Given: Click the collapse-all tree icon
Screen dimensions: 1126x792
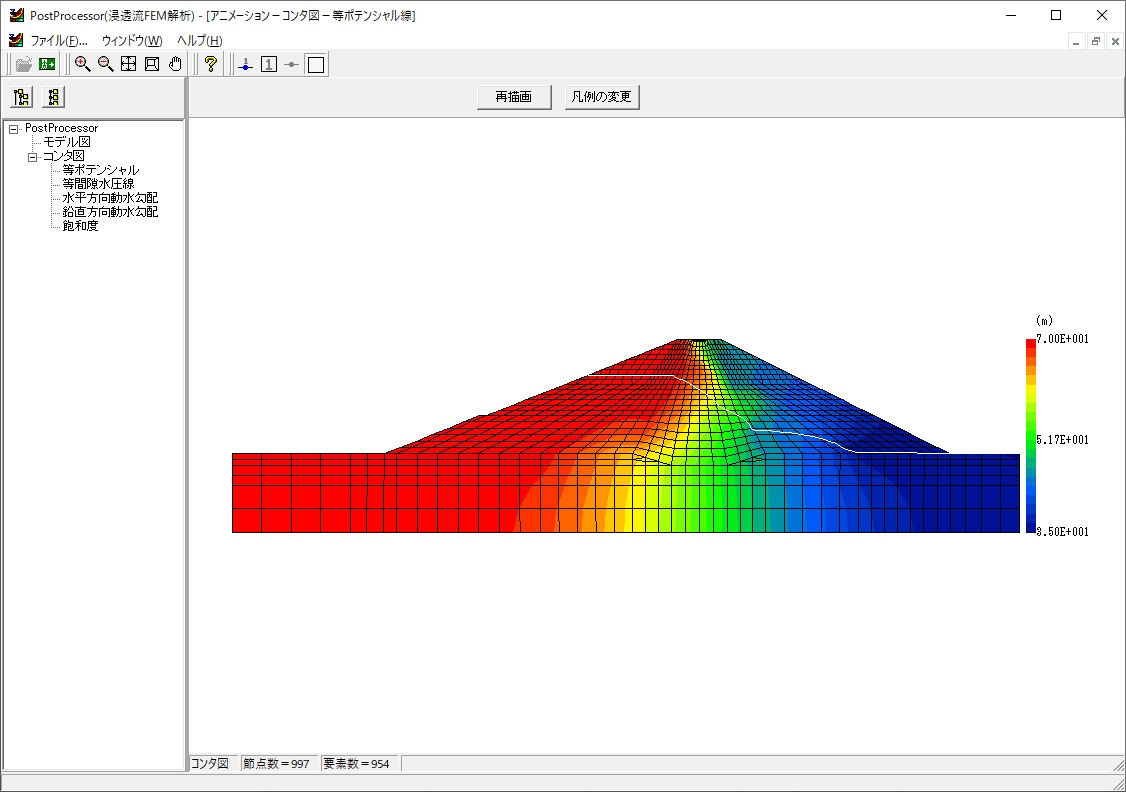Looking at the screenshot, I should click(x=54, y=97).
